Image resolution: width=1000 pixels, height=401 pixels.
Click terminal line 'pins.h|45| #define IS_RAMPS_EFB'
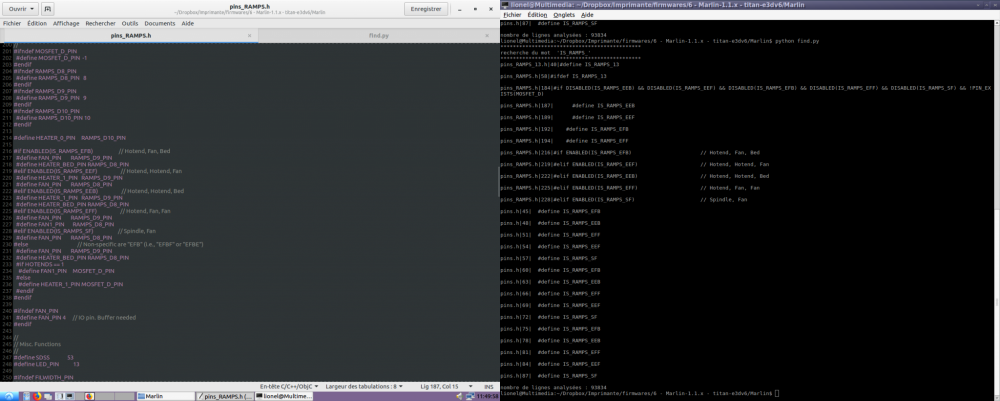point(550,211)
